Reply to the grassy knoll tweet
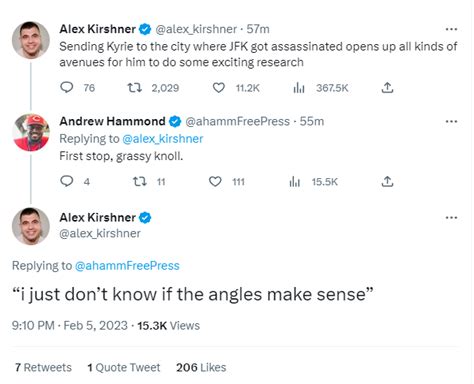This screenshot has height=384, width=474. 67,181
